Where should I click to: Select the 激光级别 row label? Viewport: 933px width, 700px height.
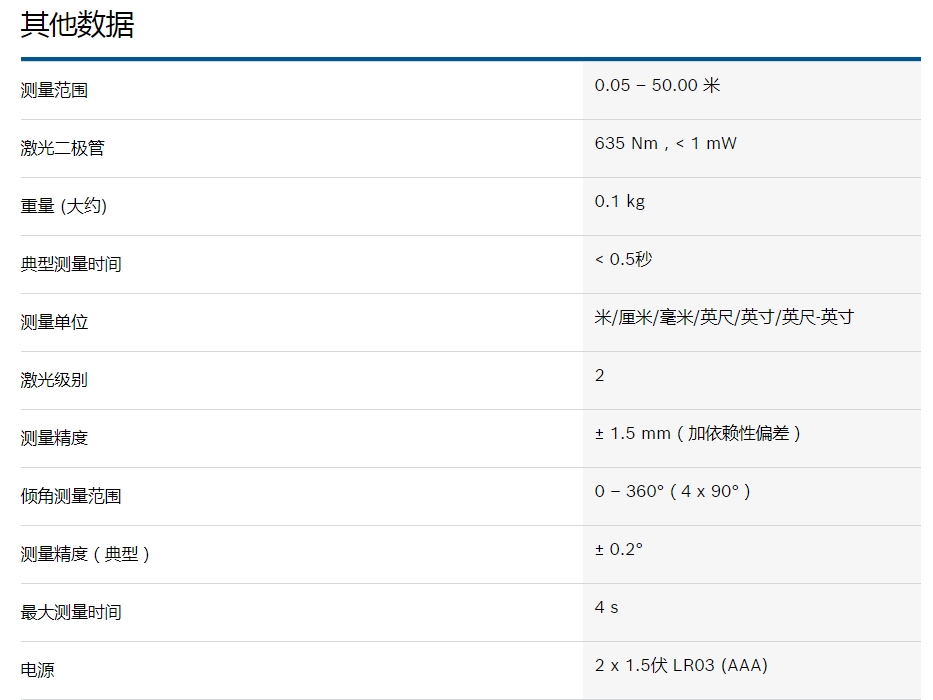click(54, 380)
